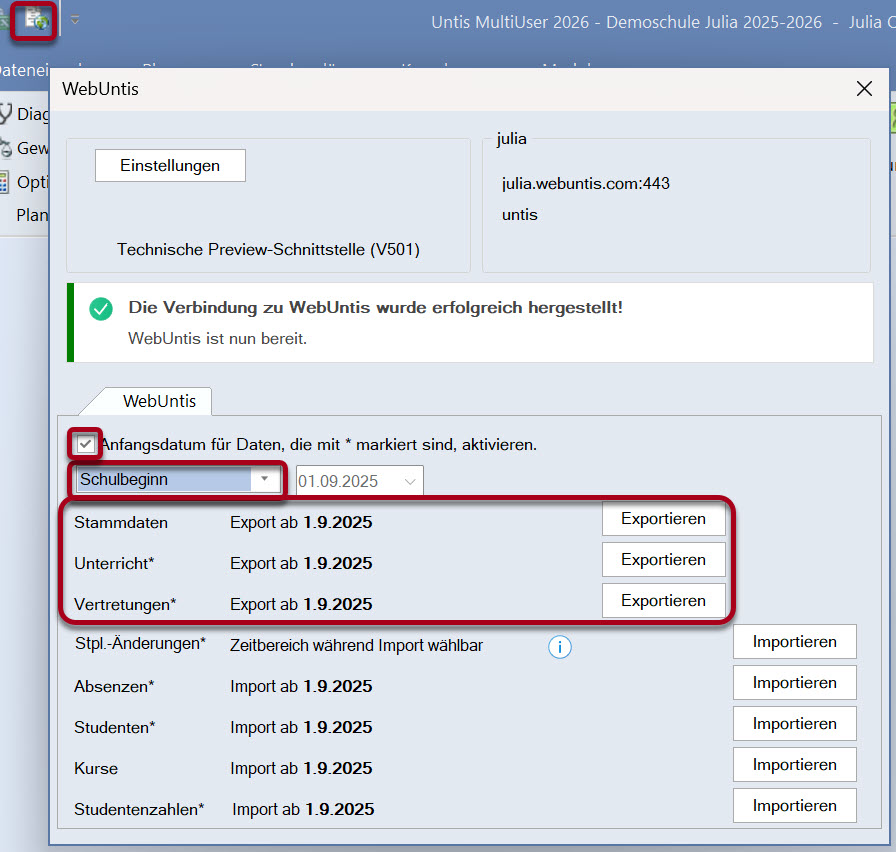Screen dimensions: 896x852
Task: Click Importieren beside Kurse
Action: pyautogui.click(x=794, y=764)
